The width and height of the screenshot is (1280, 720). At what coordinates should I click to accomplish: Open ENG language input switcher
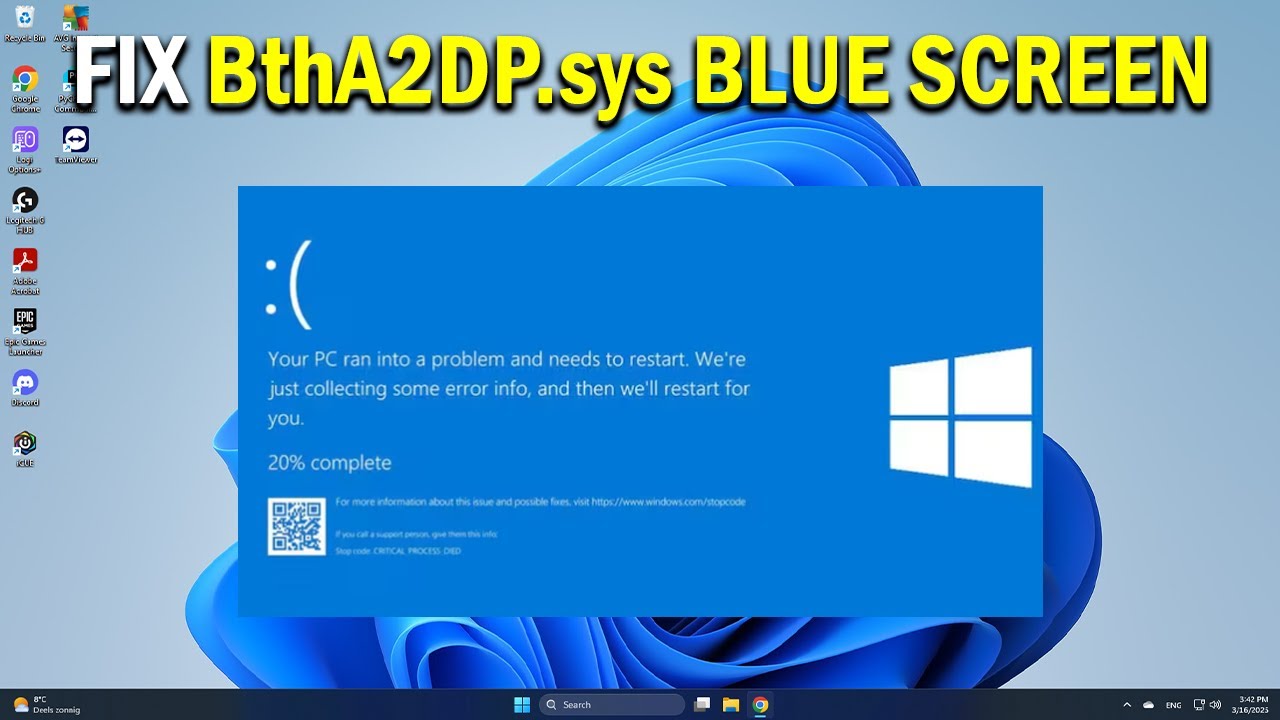pos(1174,705)
